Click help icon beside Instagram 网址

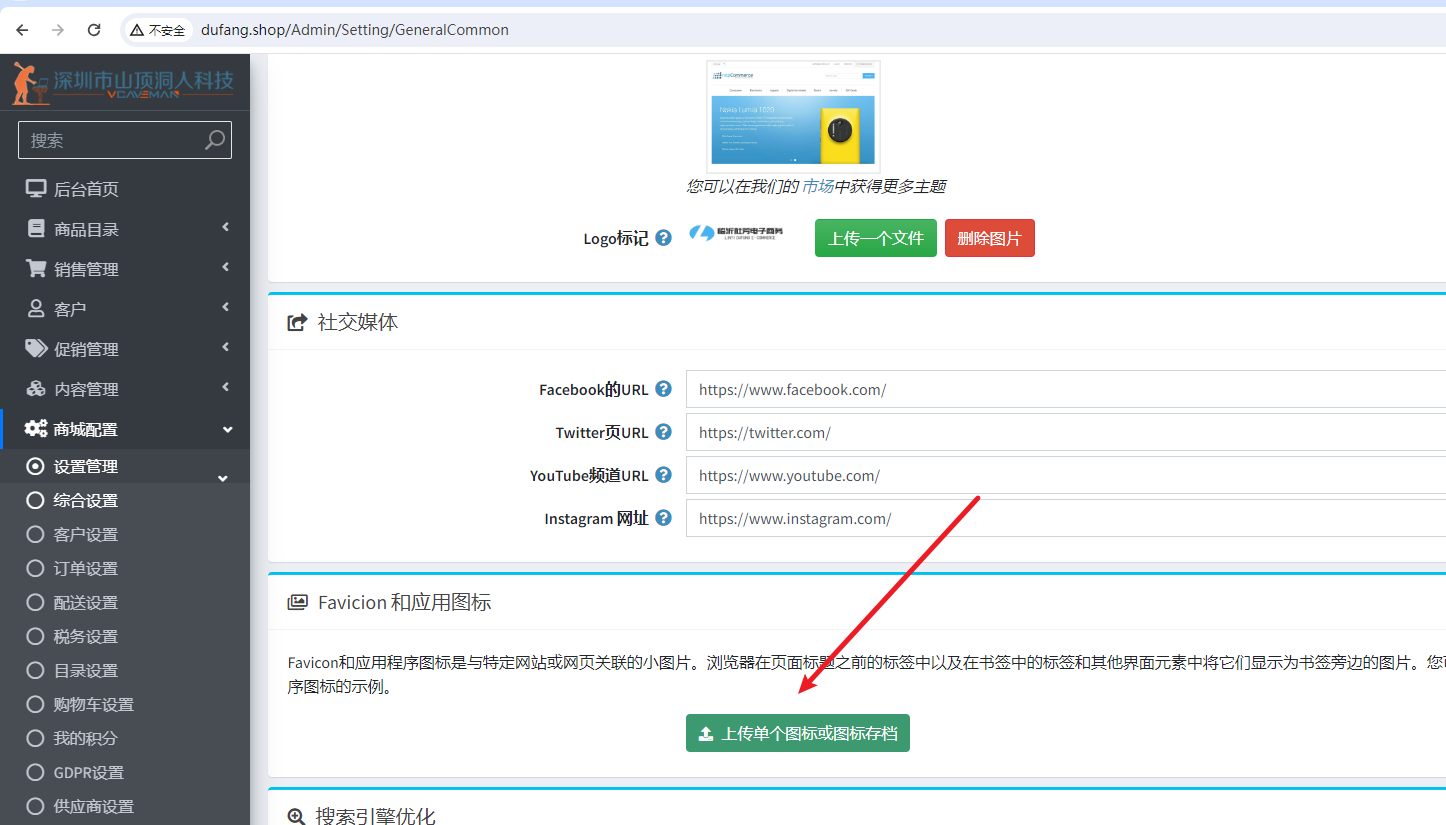[663, 518]
